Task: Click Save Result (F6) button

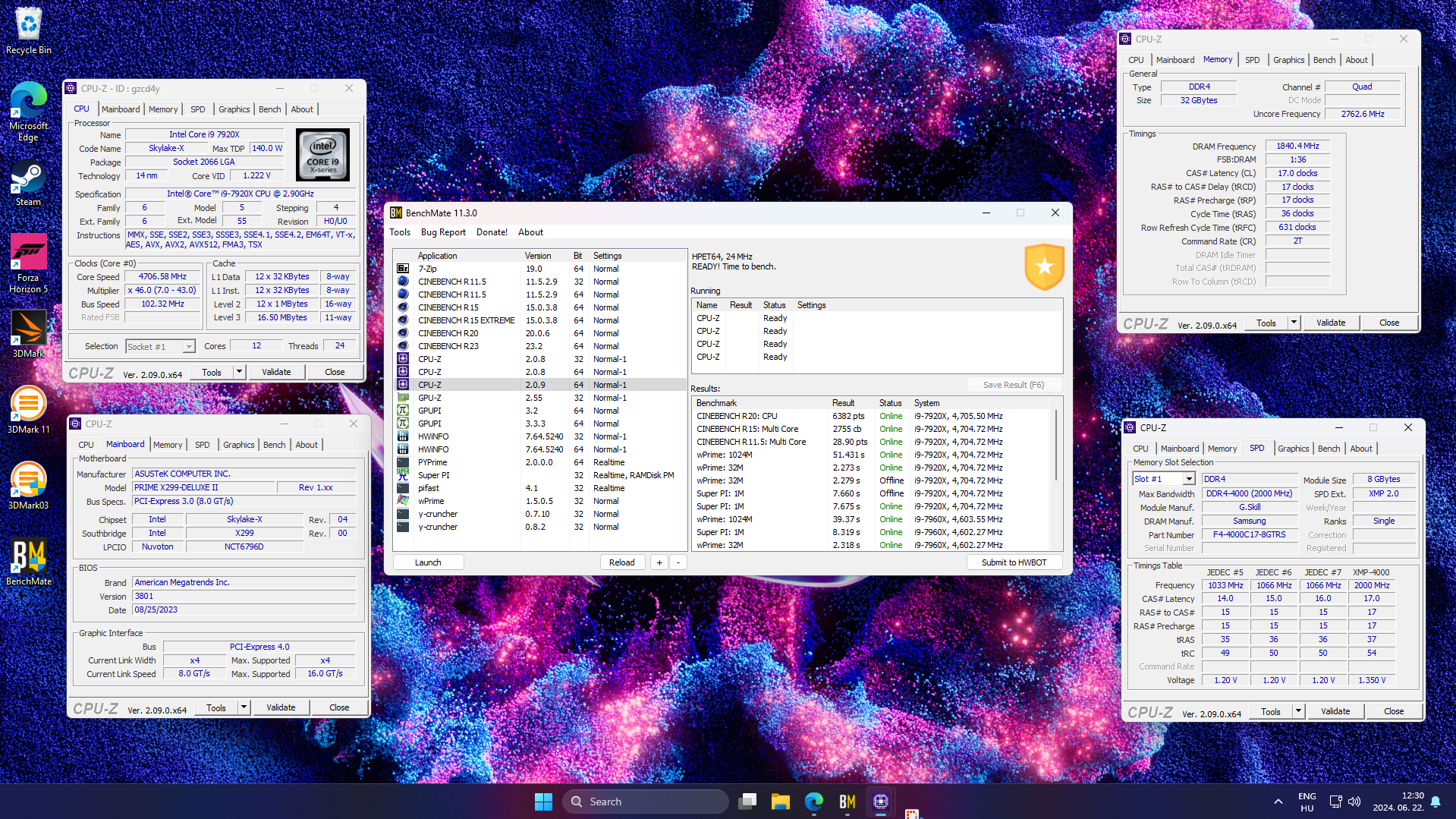Action: pos(1014,385)
